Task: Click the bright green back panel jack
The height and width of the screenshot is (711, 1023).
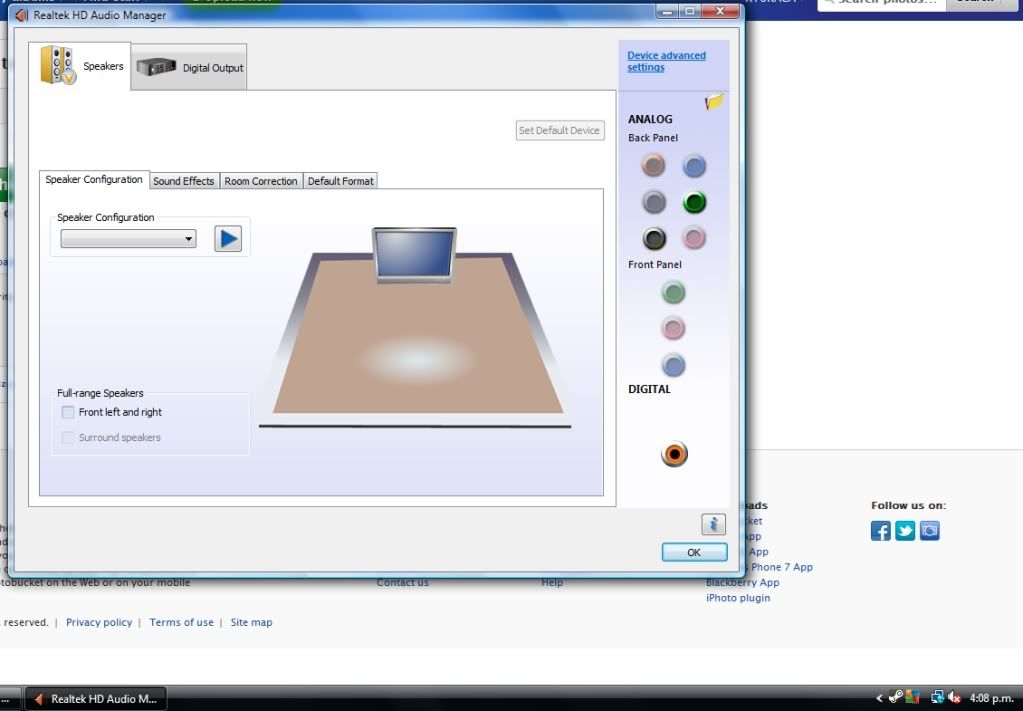Action: click(x=694, y=202)
